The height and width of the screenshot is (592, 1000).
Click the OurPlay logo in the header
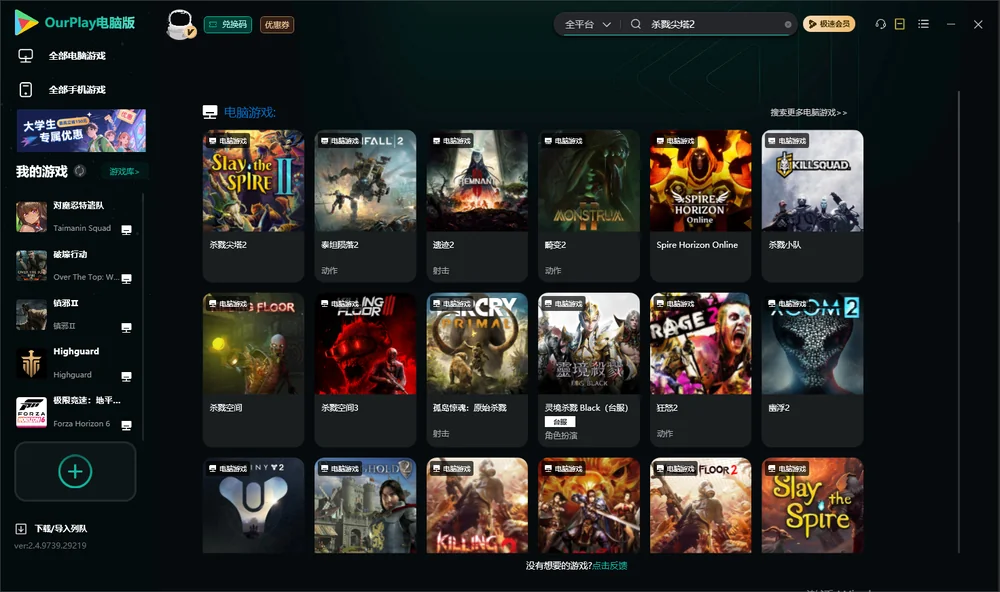point(75,23)
